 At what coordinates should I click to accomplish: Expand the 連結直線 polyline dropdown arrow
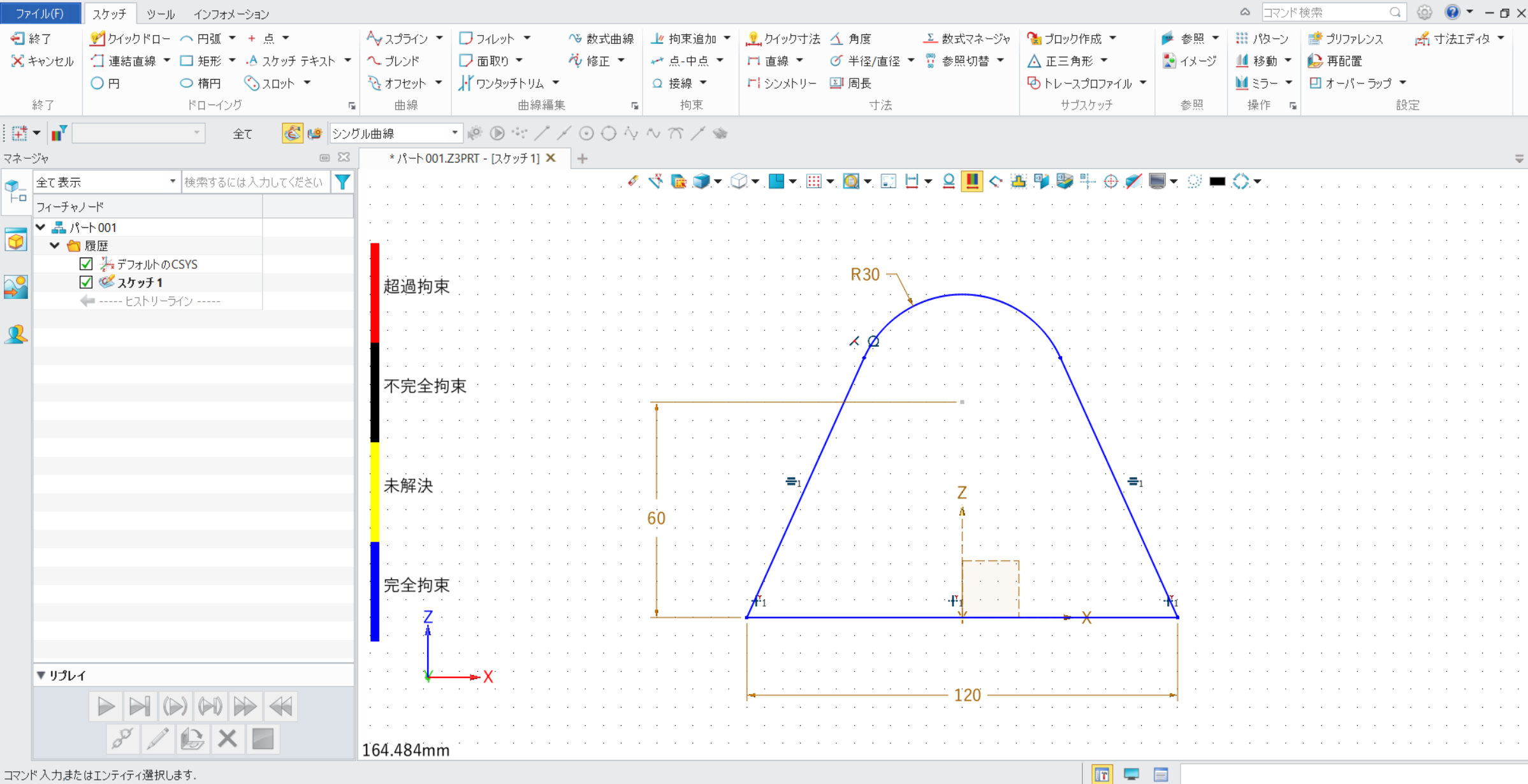point(167,61)
